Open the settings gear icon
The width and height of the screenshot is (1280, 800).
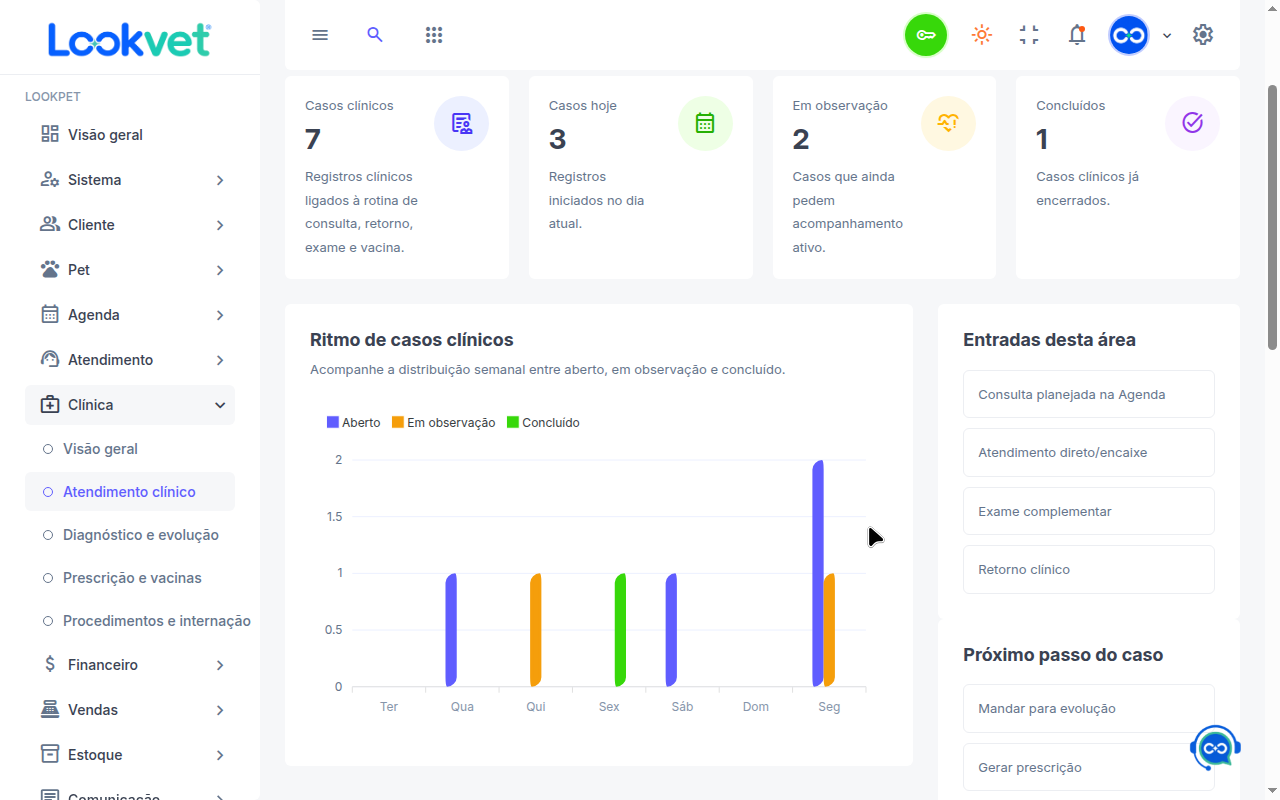coord(1203,35)
